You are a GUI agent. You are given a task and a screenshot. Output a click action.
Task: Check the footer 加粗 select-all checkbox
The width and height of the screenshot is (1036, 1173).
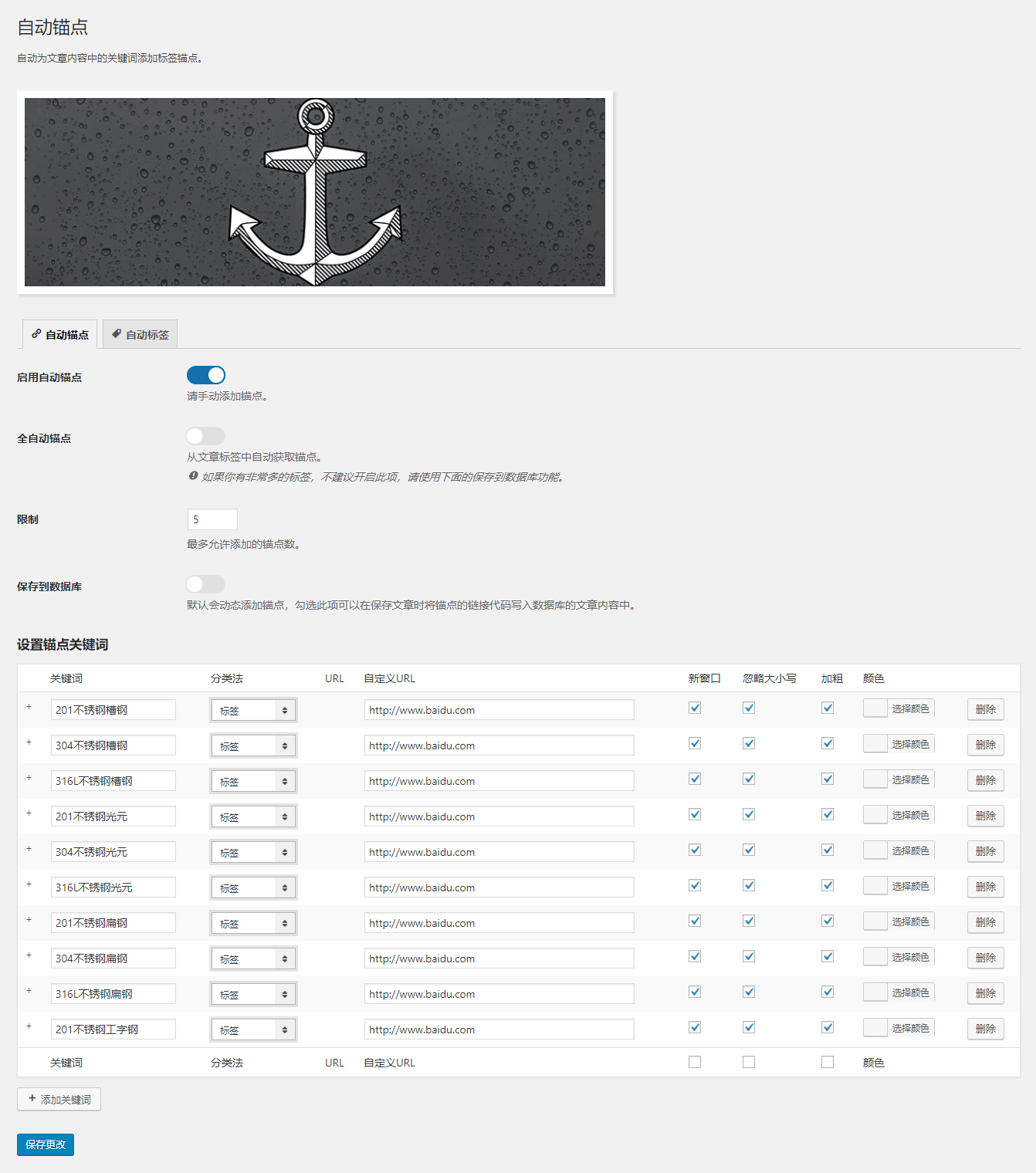point(828,1062)
